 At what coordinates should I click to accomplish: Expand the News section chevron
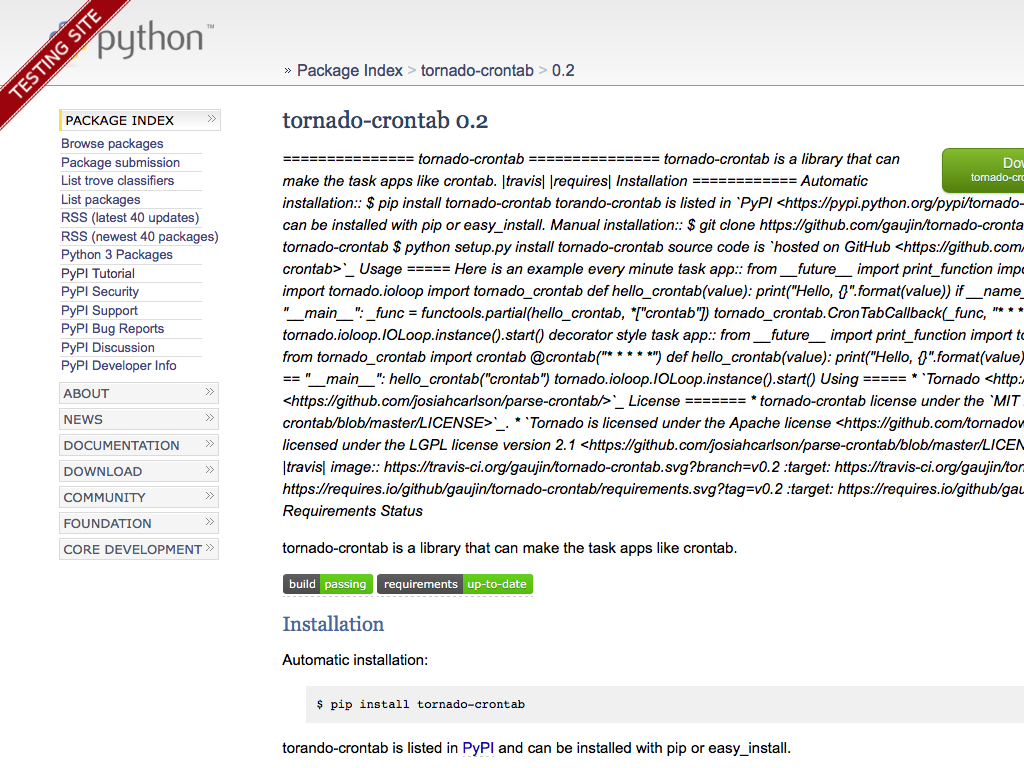tap(210, 419)
